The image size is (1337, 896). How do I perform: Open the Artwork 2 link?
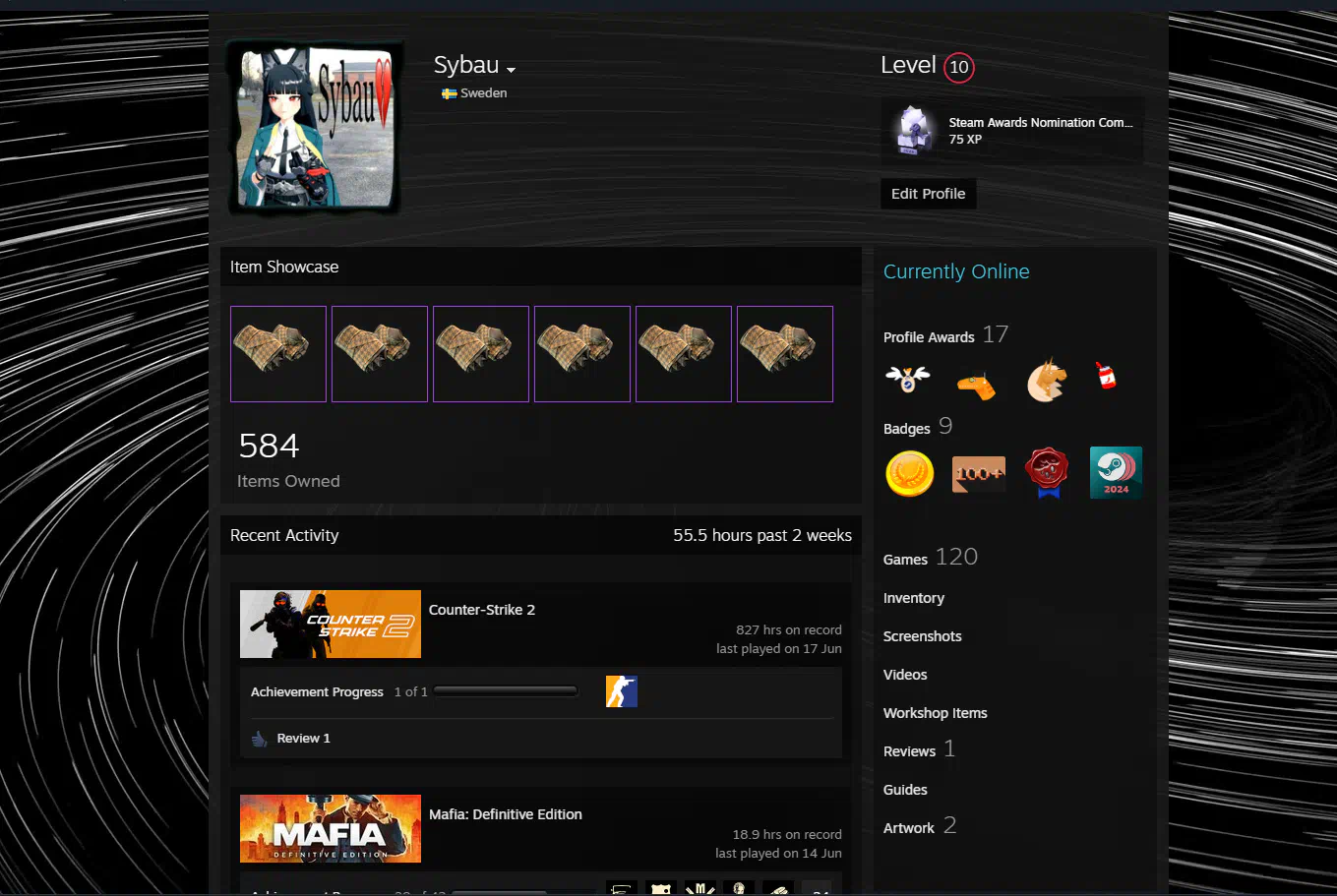pyautogui.click(x=920, y=826)
